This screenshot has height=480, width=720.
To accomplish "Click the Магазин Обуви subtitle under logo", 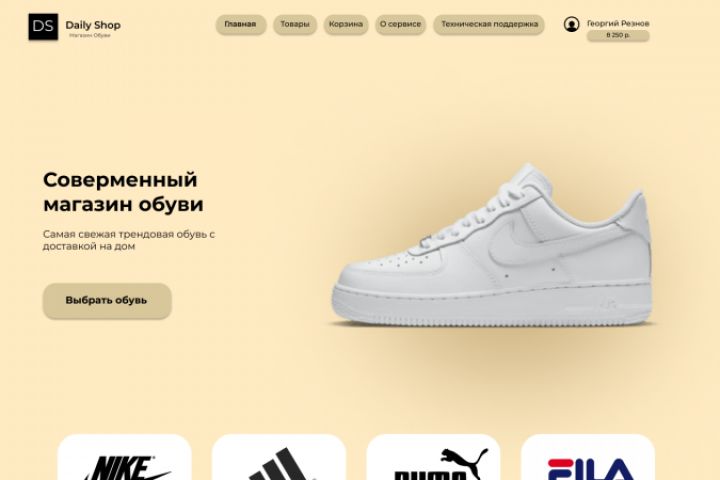I will (x=90, y=35).
